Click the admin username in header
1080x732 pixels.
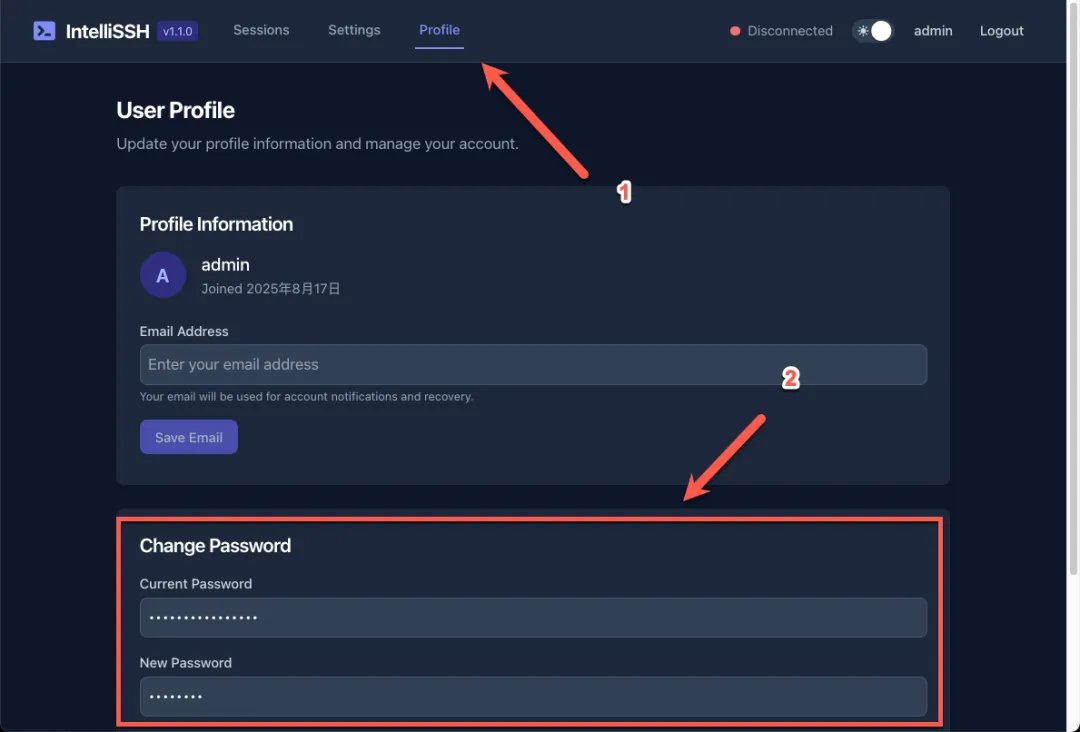coord(933,31)
